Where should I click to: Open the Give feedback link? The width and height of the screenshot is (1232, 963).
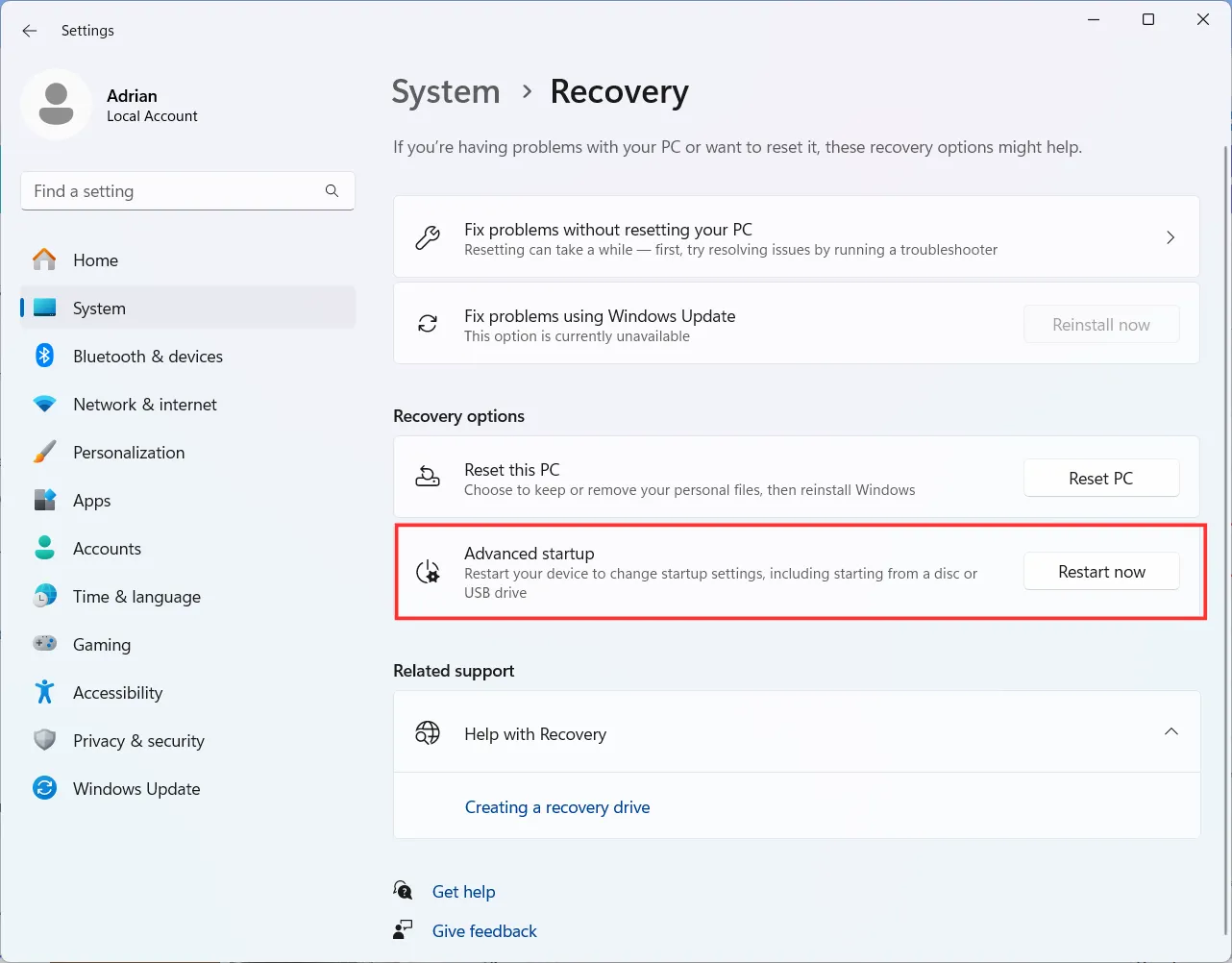pyautogui.click(x=484, y=930)
